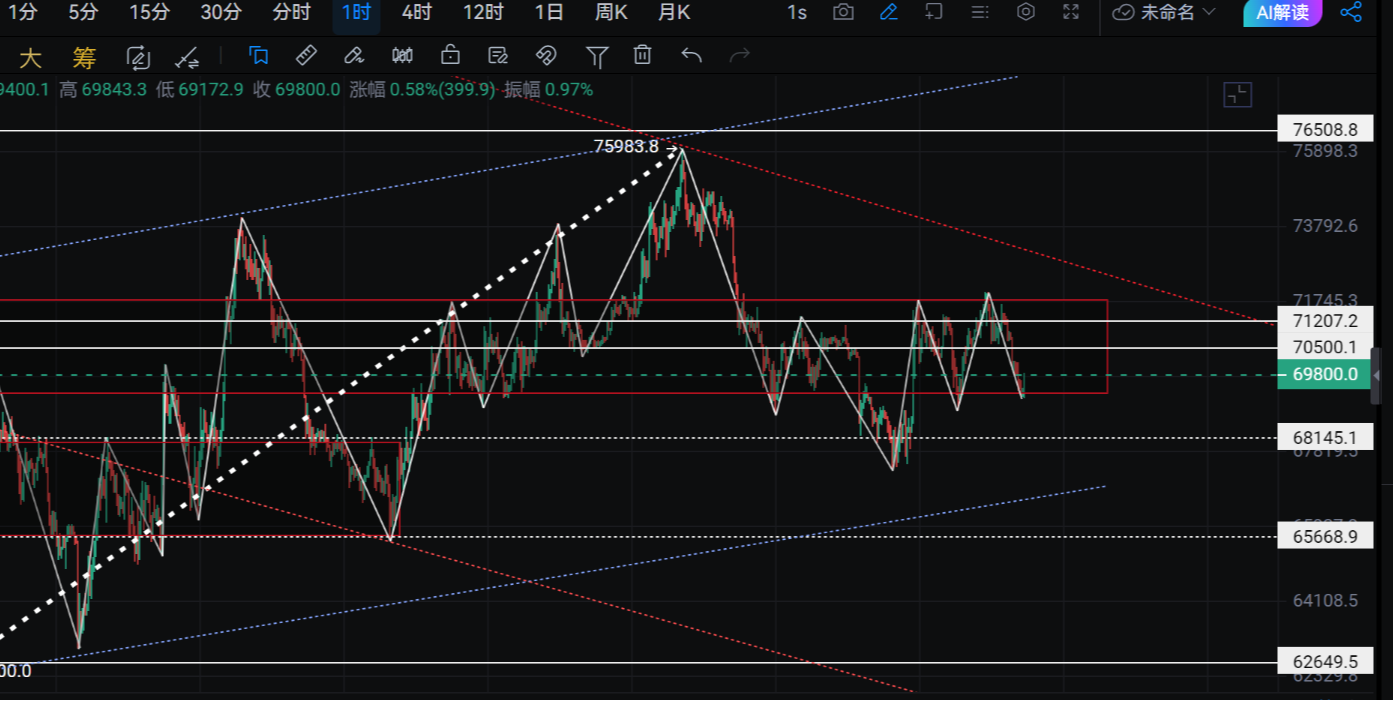This screenshot has height=705, width=1393.
Task: Click the ruler measurement tool
Action: 307,55
